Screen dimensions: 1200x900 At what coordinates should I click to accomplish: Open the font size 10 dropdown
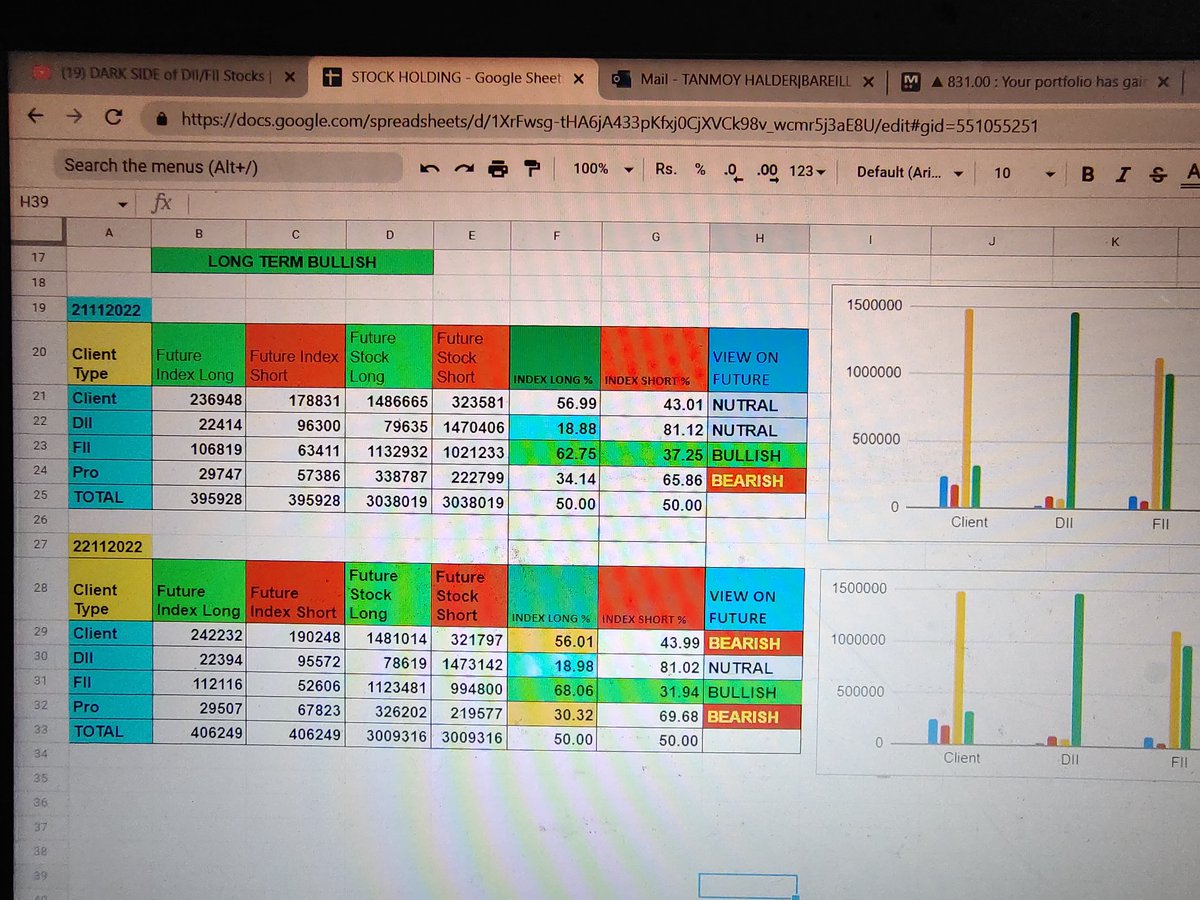coord(1024,173)
